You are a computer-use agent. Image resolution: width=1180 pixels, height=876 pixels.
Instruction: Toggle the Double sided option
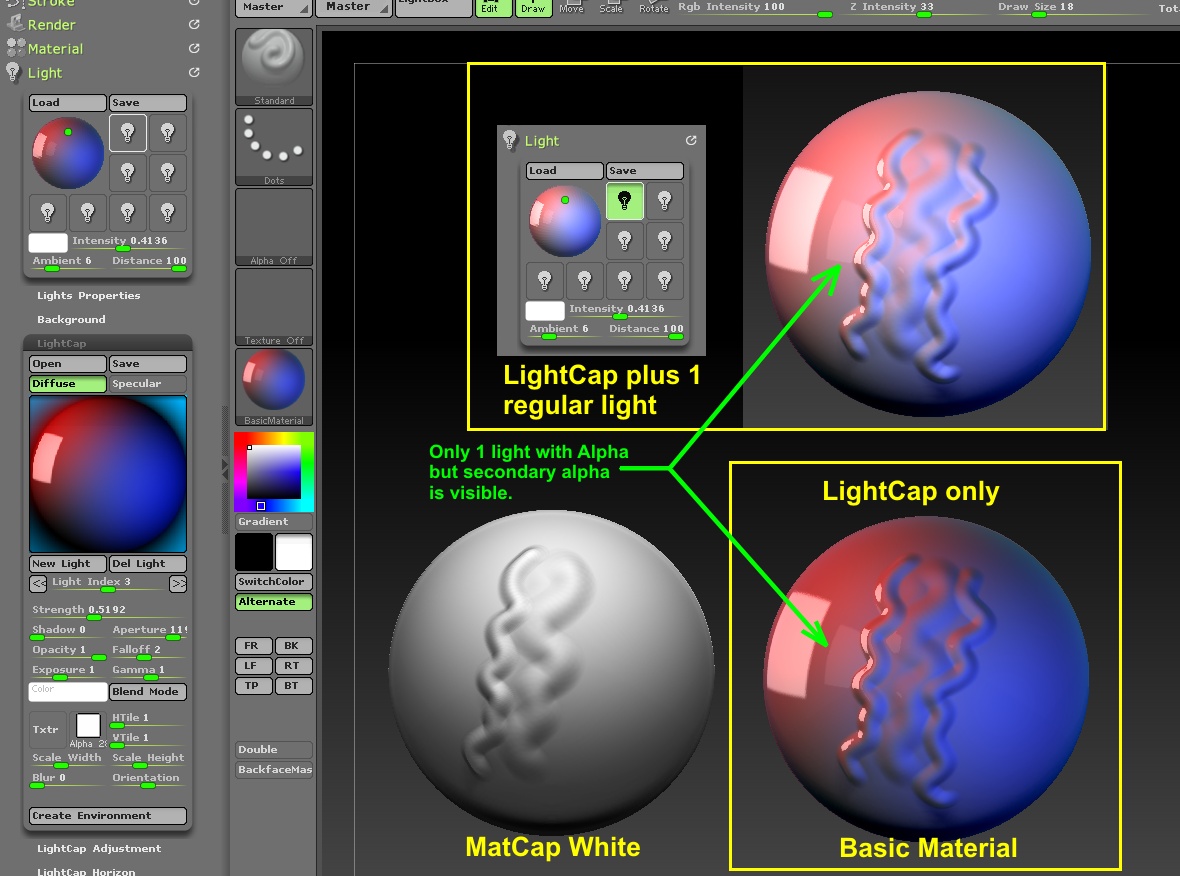274,750
